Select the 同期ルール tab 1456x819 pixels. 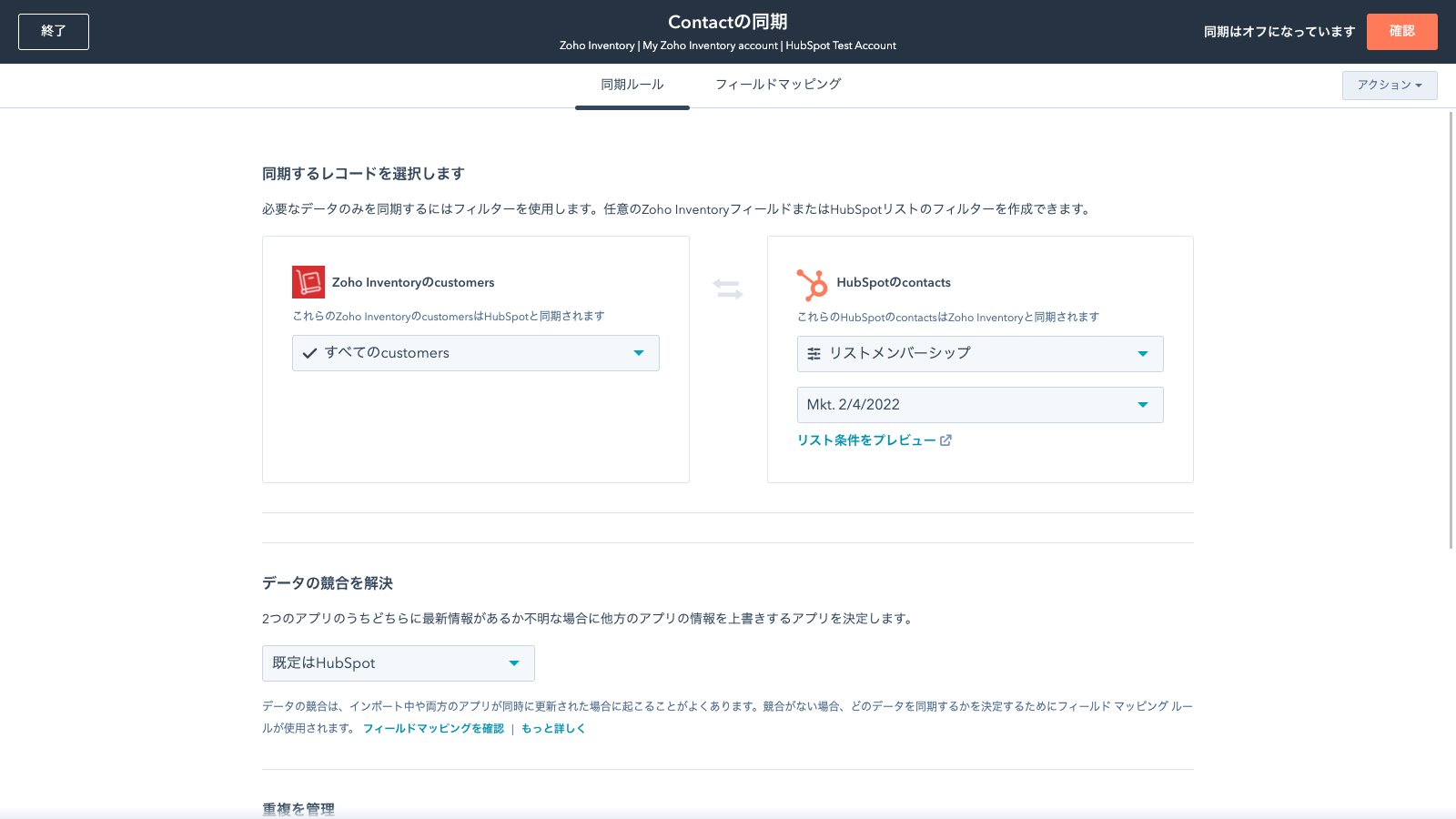(x=632, y=84)
